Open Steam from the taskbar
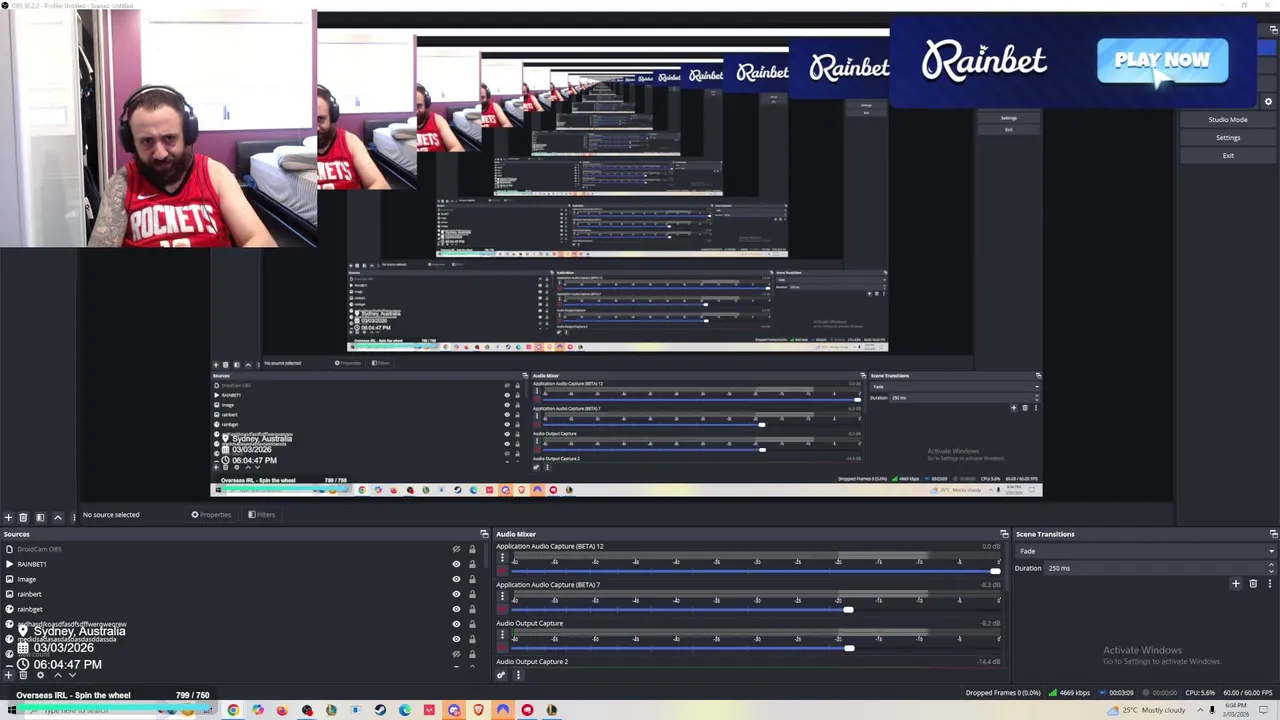Viewport: 1280px width, 720px height. [x=380, y=710]
